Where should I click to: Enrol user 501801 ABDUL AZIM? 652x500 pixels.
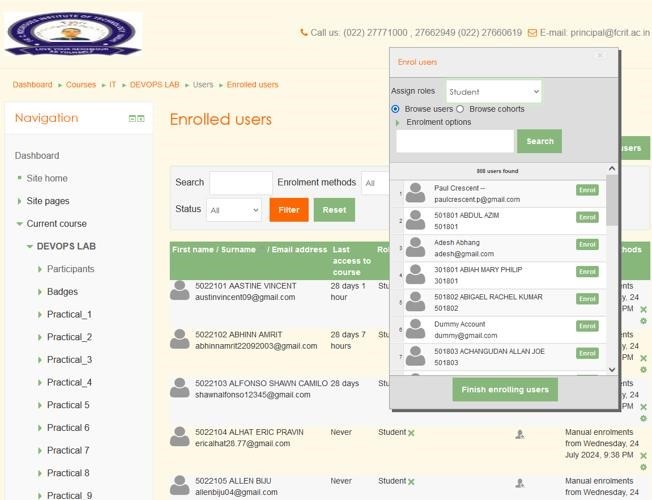point(587,217)
